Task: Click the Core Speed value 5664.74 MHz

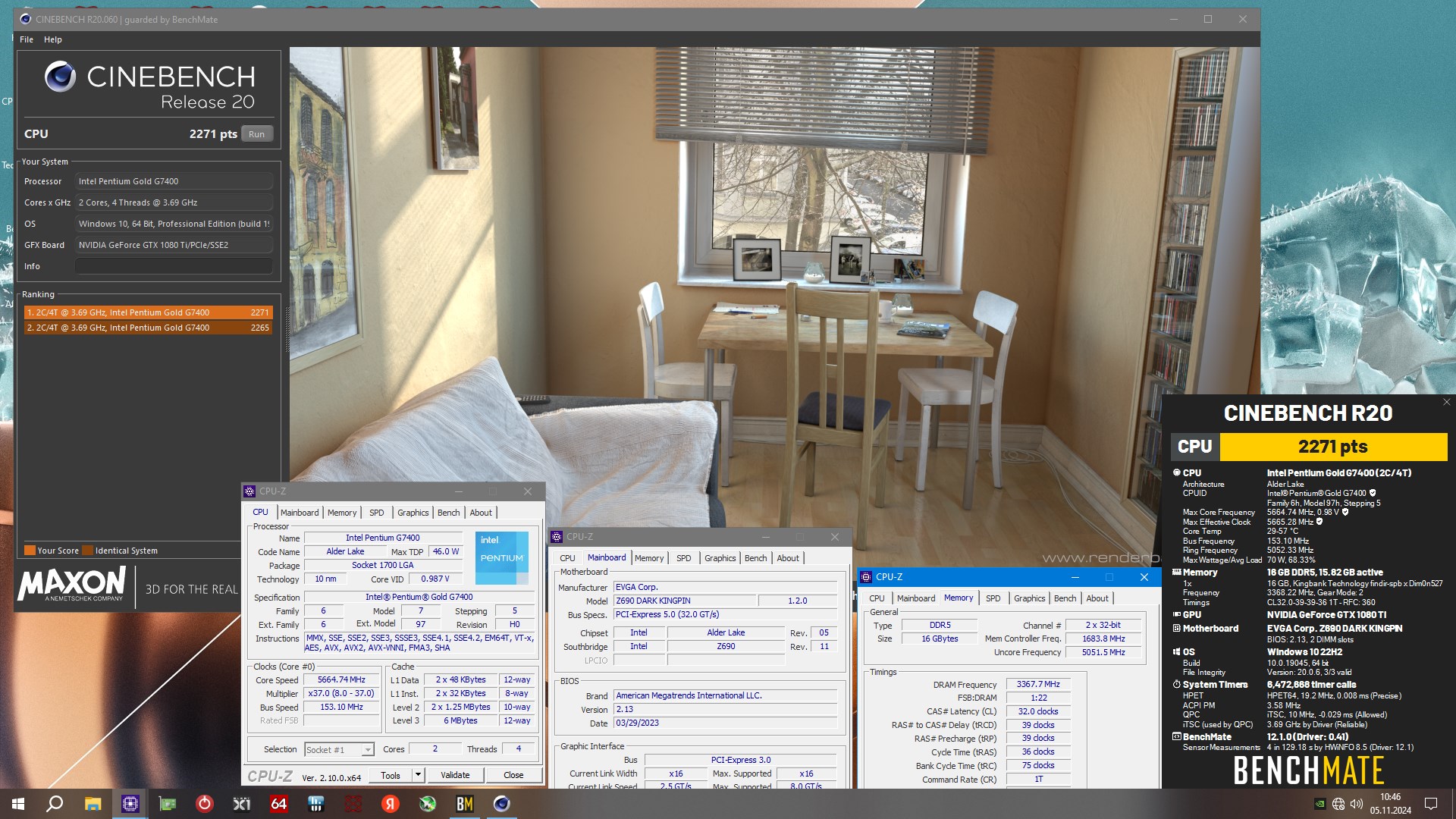Action: pos(342,679)
